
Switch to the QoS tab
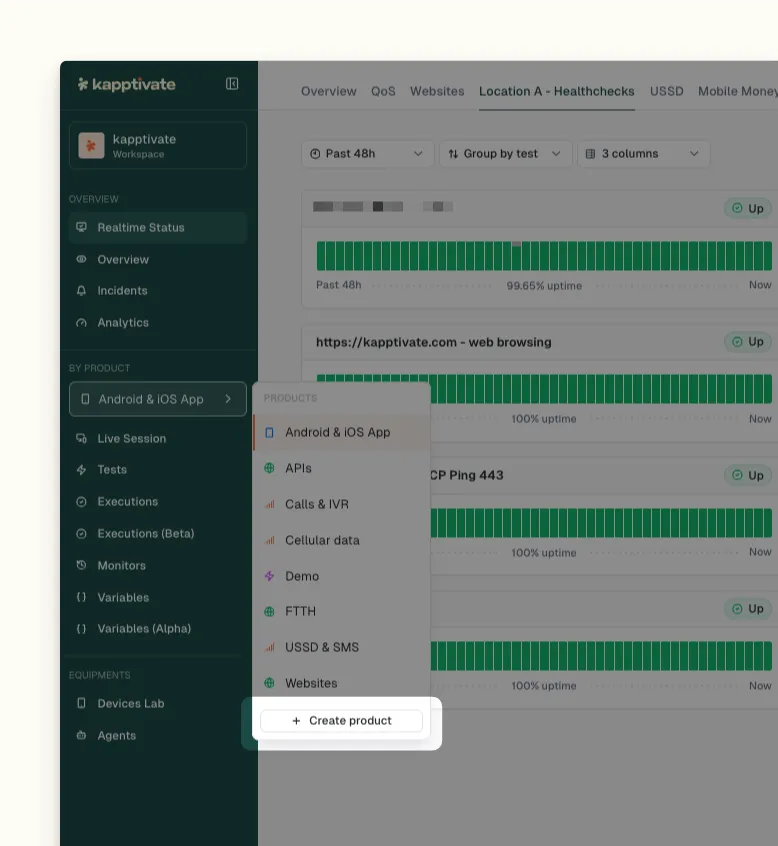(x=383, y=91)
